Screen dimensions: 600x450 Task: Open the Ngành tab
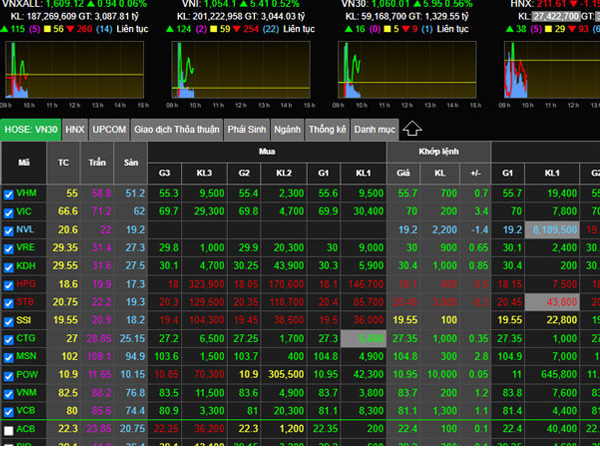tap(287, 130)
